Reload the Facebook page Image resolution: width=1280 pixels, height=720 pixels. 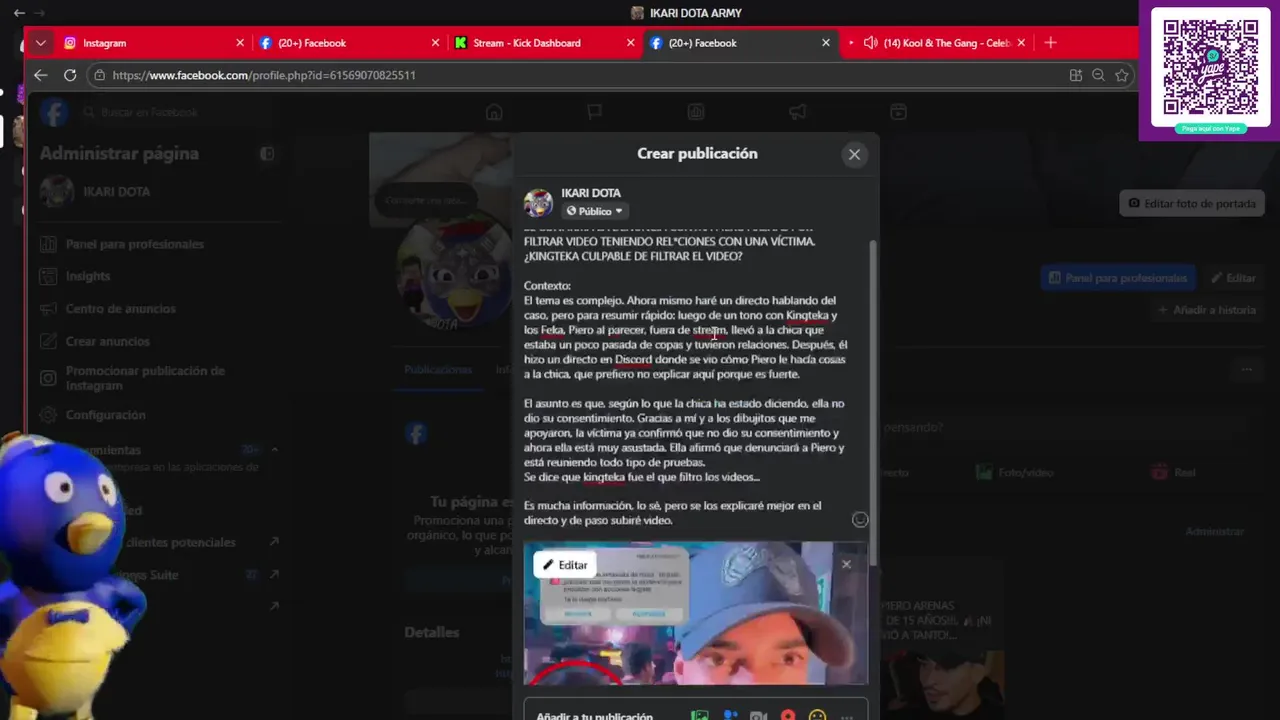[x=70, y=75]
